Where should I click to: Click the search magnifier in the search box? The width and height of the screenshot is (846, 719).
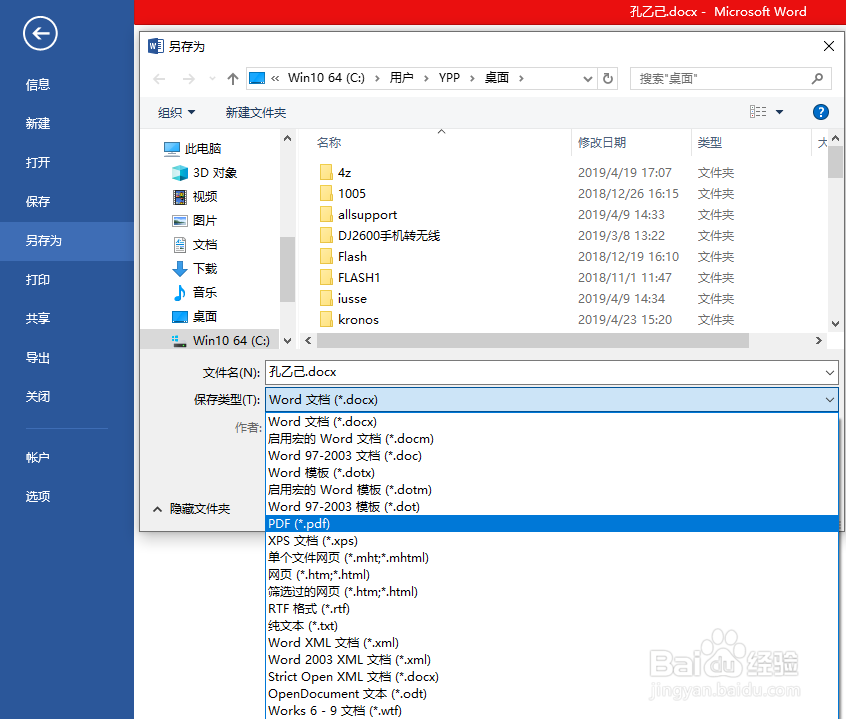[x=816, y=78]
